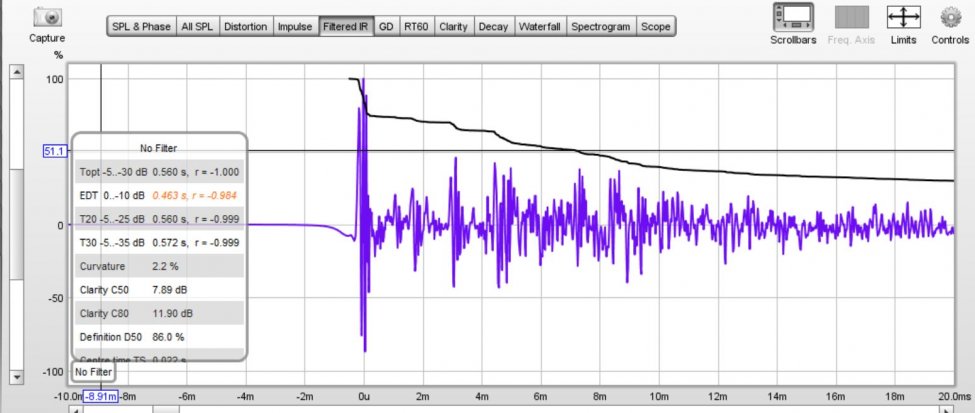Click the EDT 0..-10 dB row
Viewport: 975px width, 413px height.
(160, 195)
